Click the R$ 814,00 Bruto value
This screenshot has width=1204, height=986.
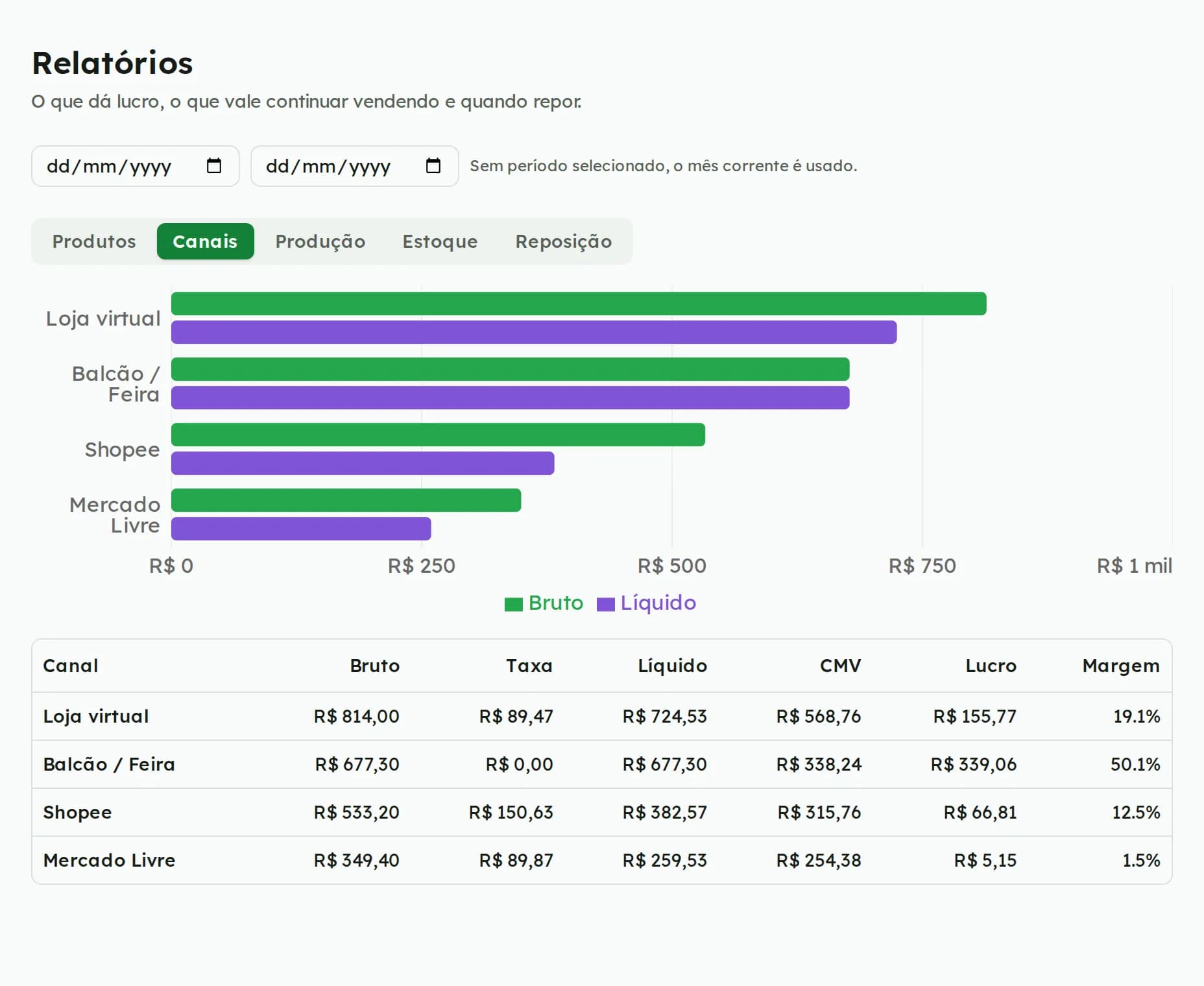pyautogui.click(x=357, y=716)
